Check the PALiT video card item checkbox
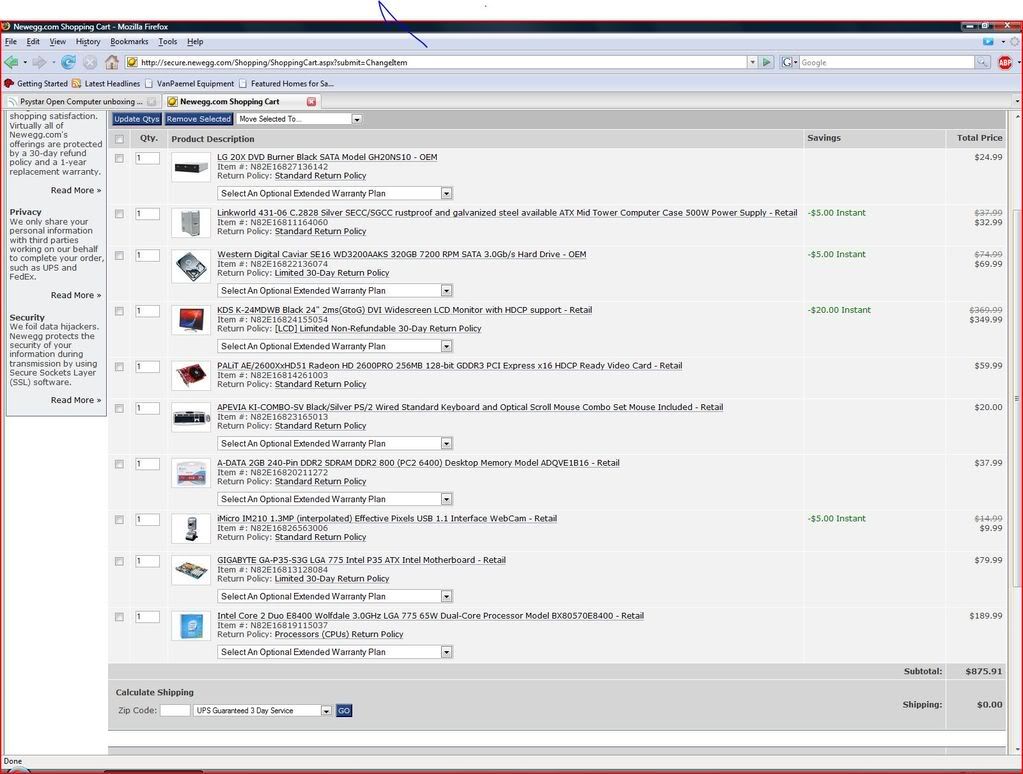 [x=119, y=366]
